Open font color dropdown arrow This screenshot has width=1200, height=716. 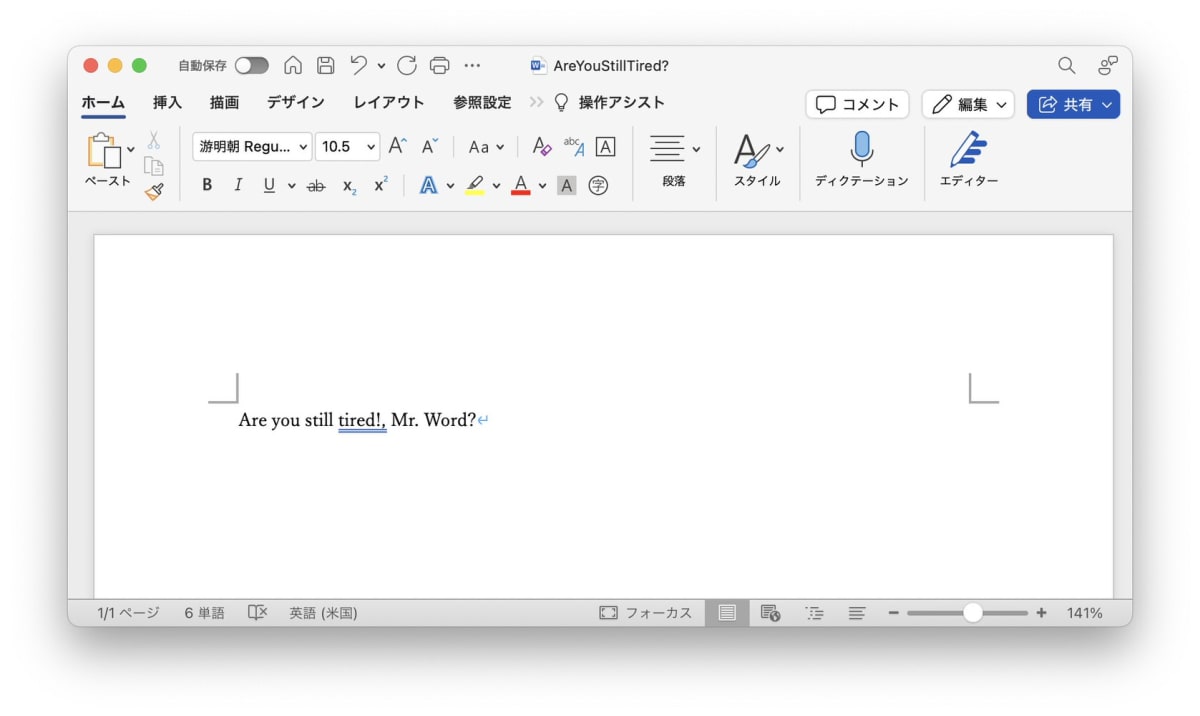pos(542,186)
